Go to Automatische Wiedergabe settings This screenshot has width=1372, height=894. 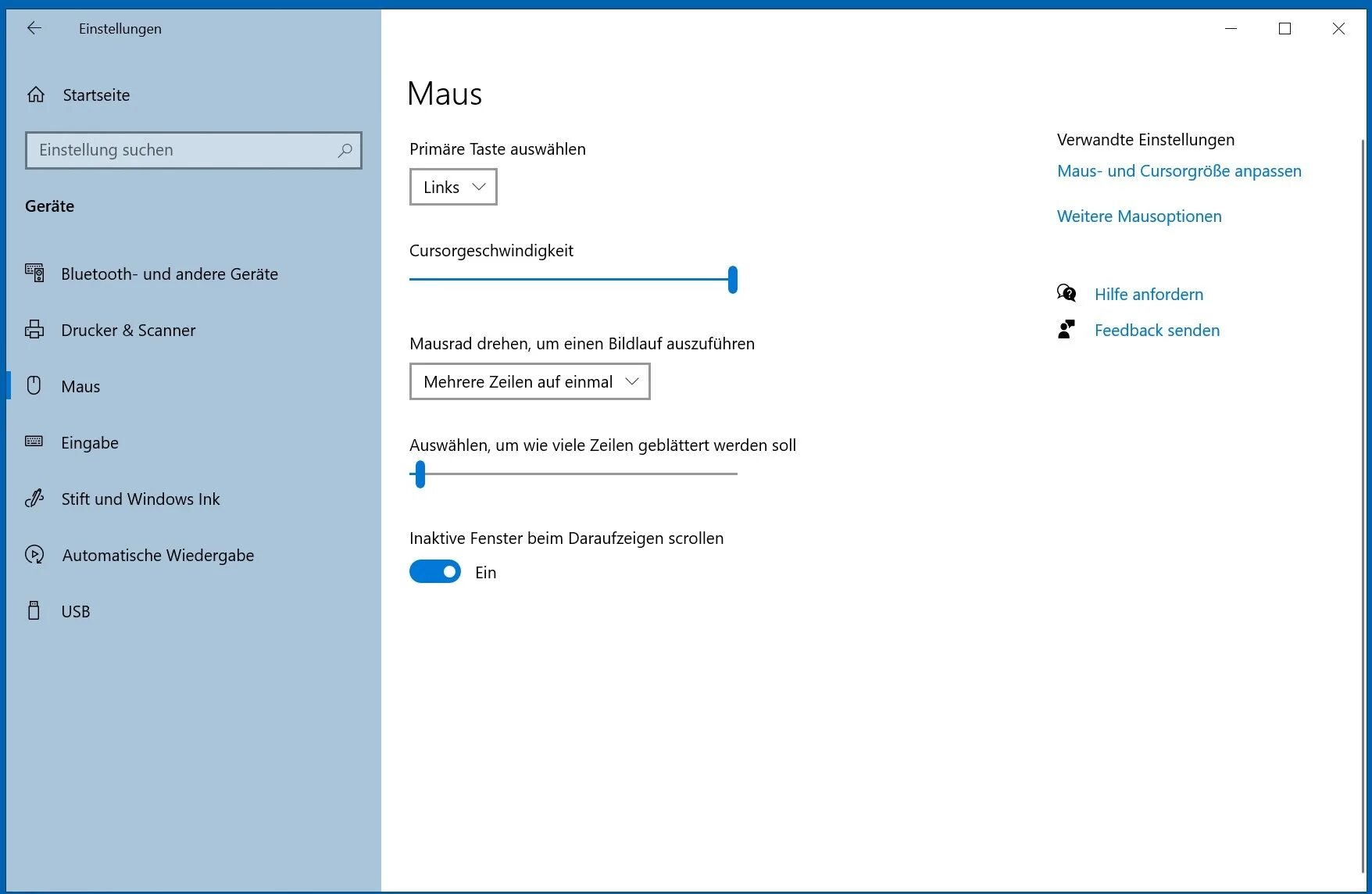[194, 555]
